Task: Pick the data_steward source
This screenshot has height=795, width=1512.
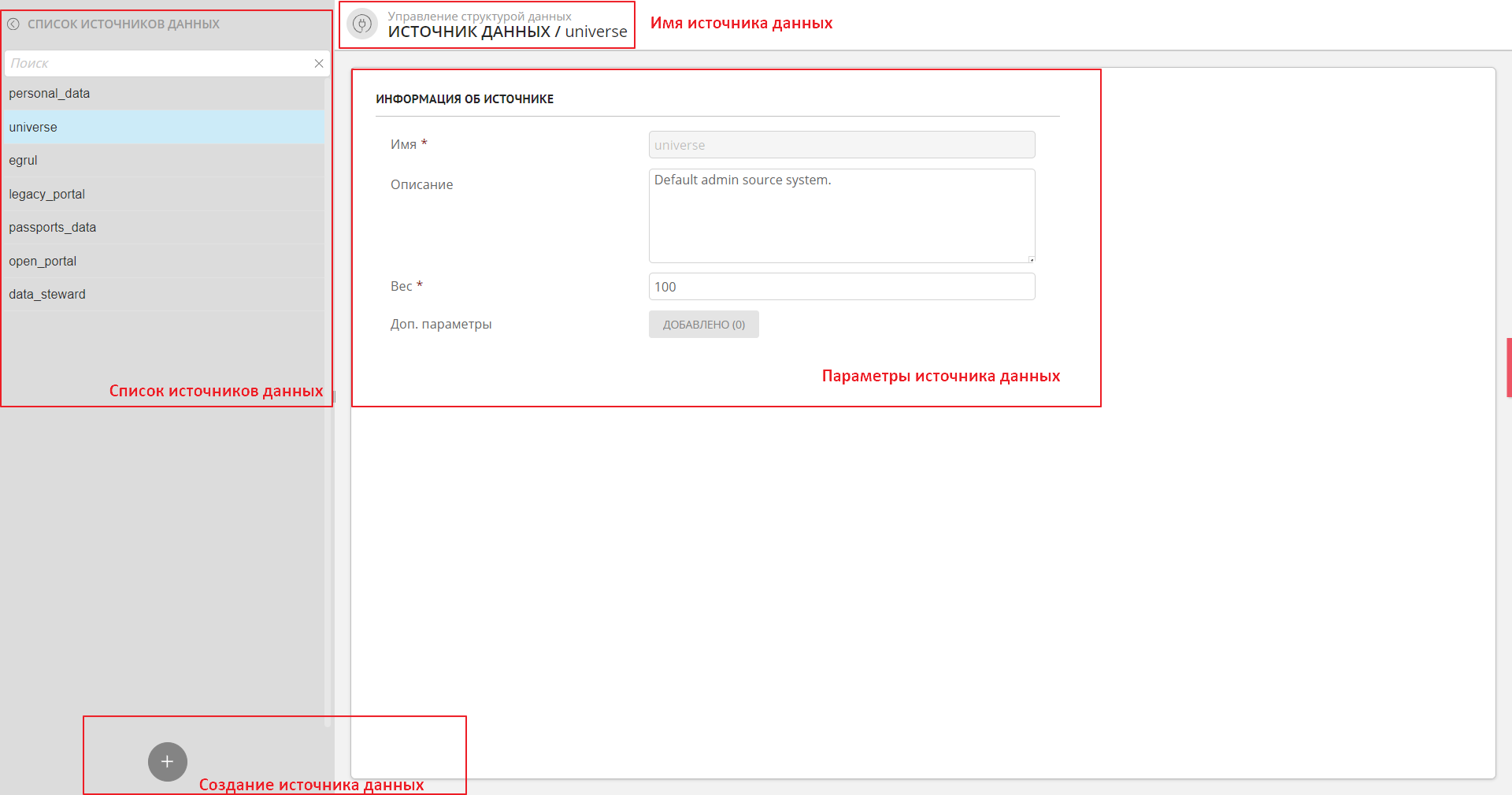Action: 47,295
